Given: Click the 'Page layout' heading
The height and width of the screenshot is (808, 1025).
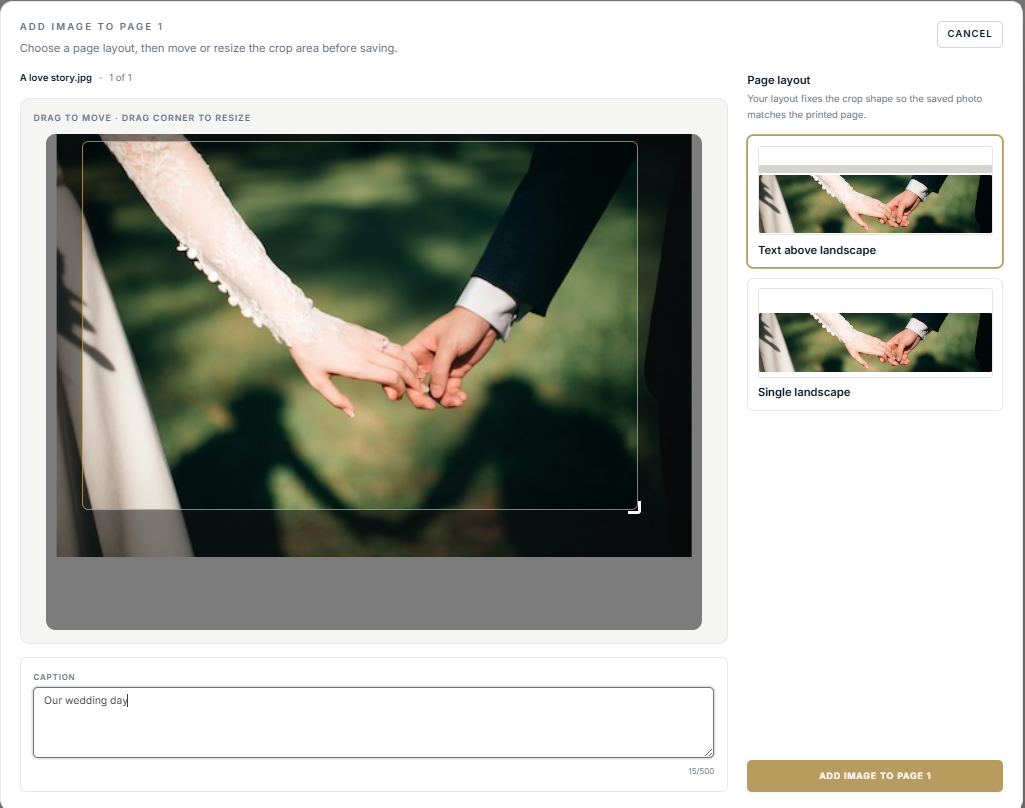Looking at the screenshot, I should (x=779, y=80).
